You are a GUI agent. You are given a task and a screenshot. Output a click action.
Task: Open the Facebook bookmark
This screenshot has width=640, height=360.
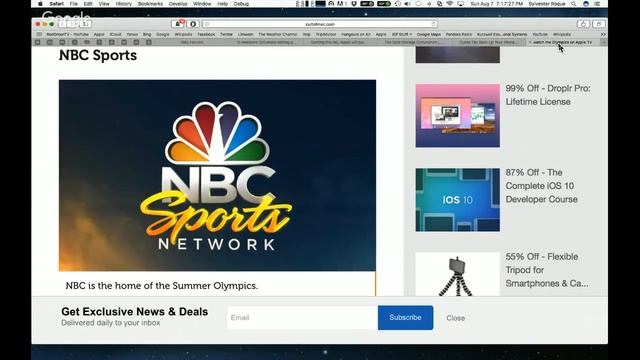click(206, 34)
